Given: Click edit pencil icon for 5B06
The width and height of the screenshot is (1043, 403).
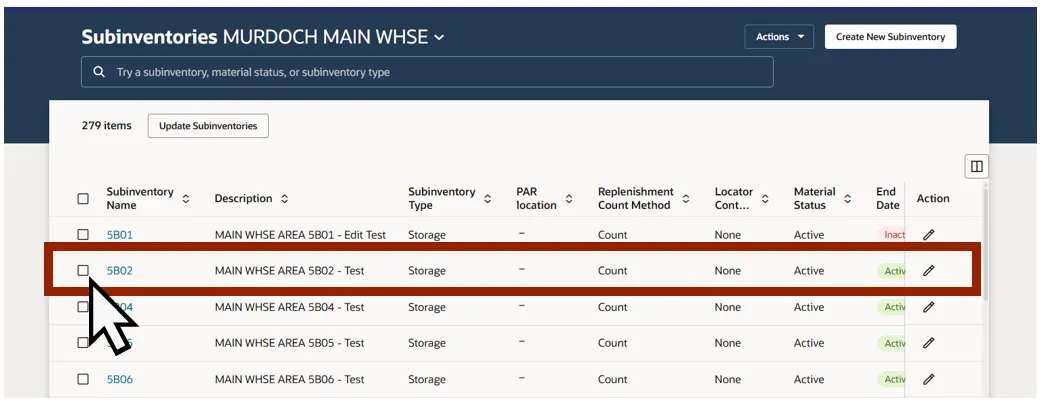Looking at the screenshot, I should [x=928, y=379].
